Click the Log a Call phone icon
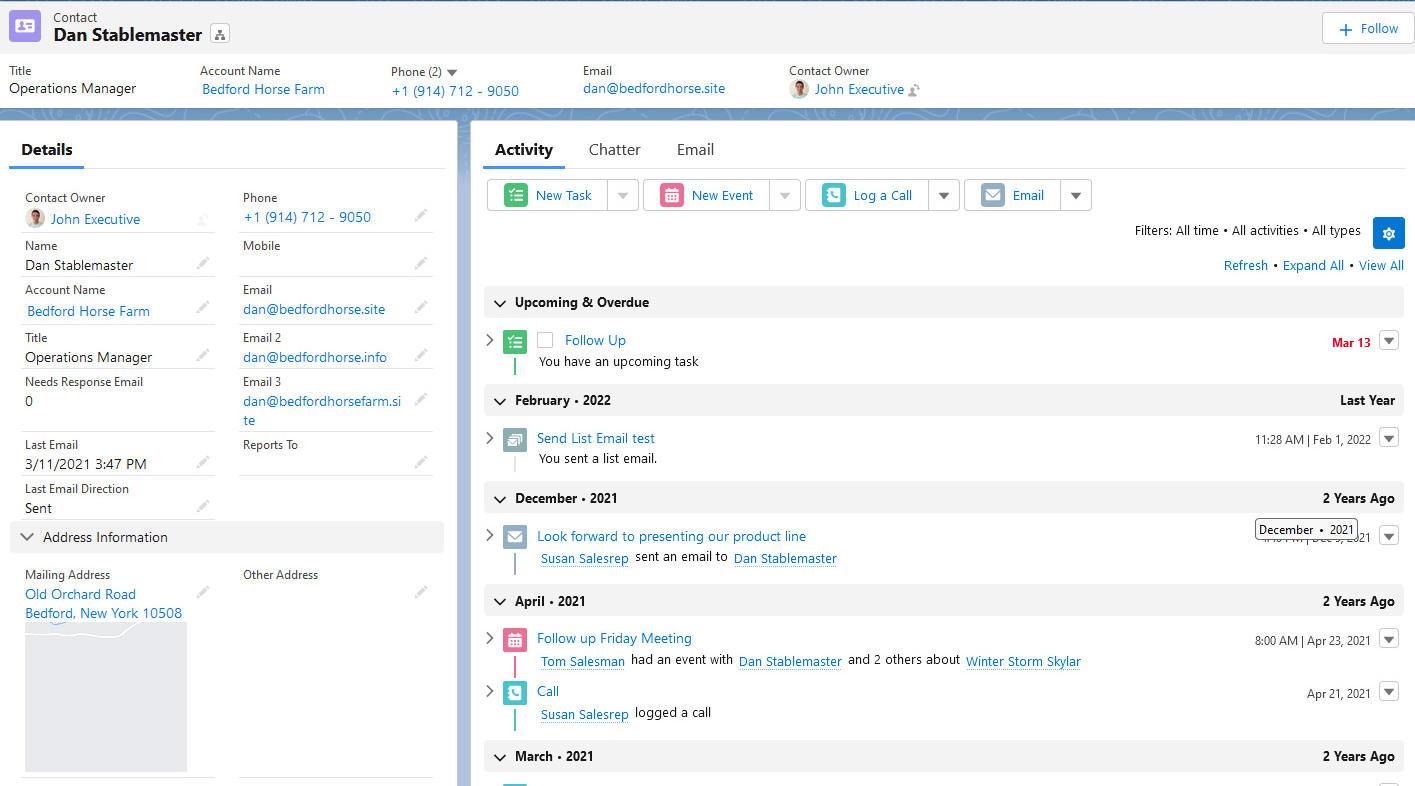1415x786 pixels. pos(833,195)
